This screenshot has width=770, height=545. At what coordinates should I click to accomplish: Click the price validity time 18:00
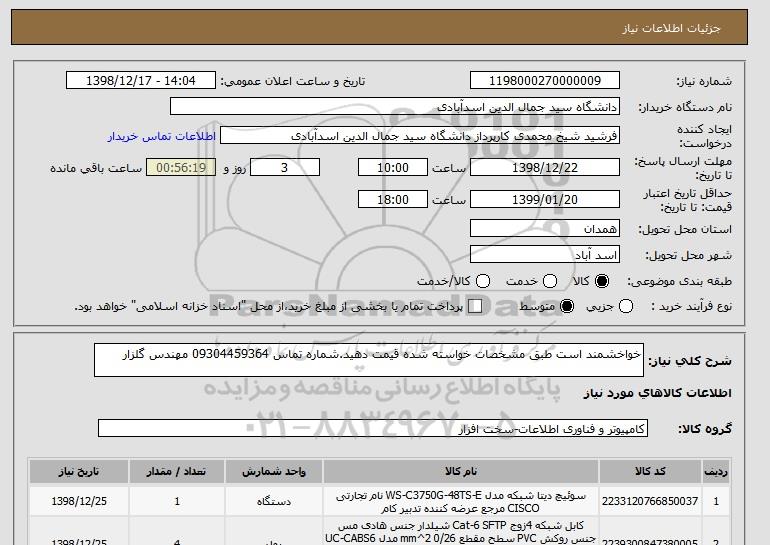(393, 199)
